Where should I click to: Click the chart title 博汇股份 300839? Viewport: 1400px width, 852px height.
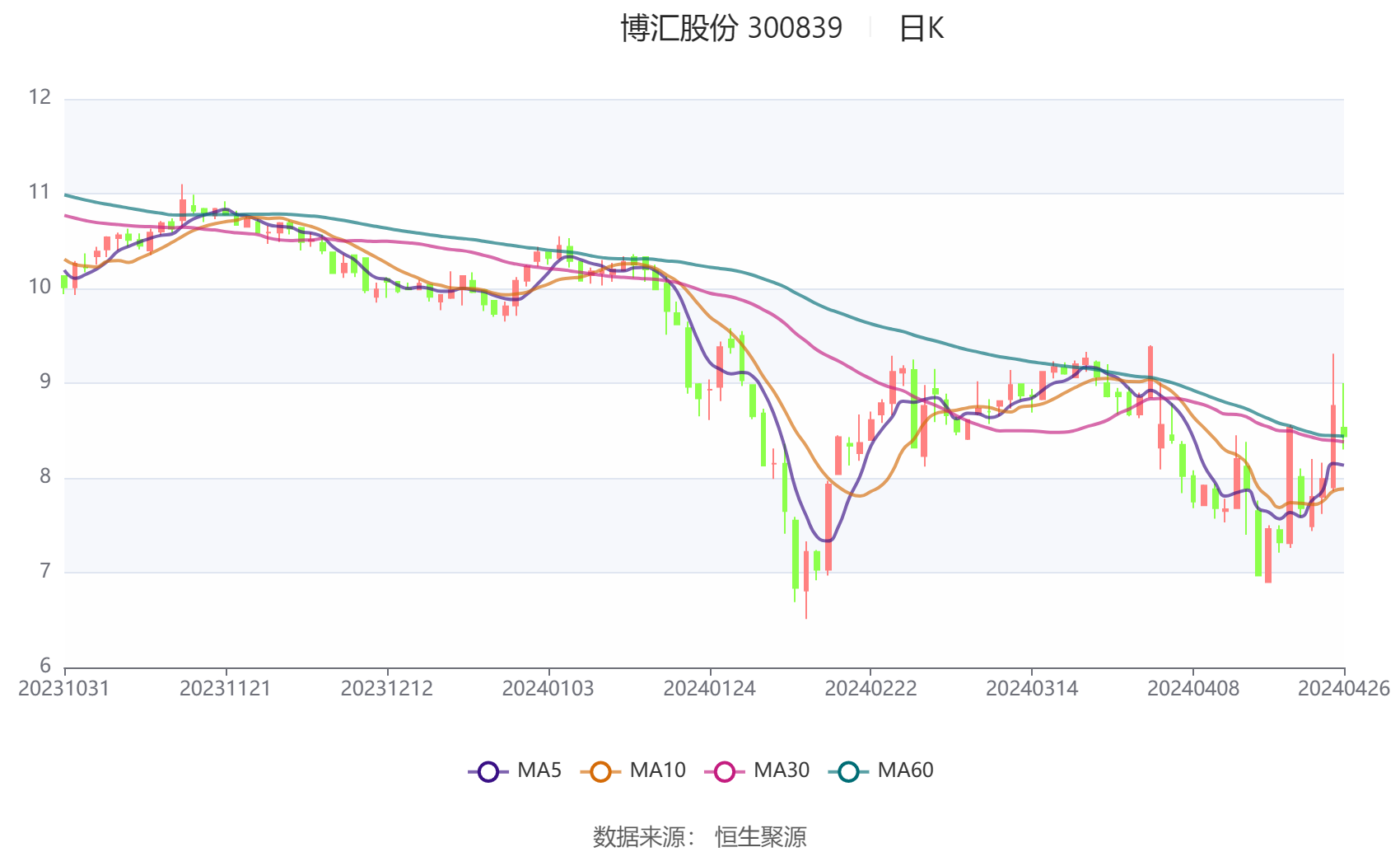coord(731,28)
